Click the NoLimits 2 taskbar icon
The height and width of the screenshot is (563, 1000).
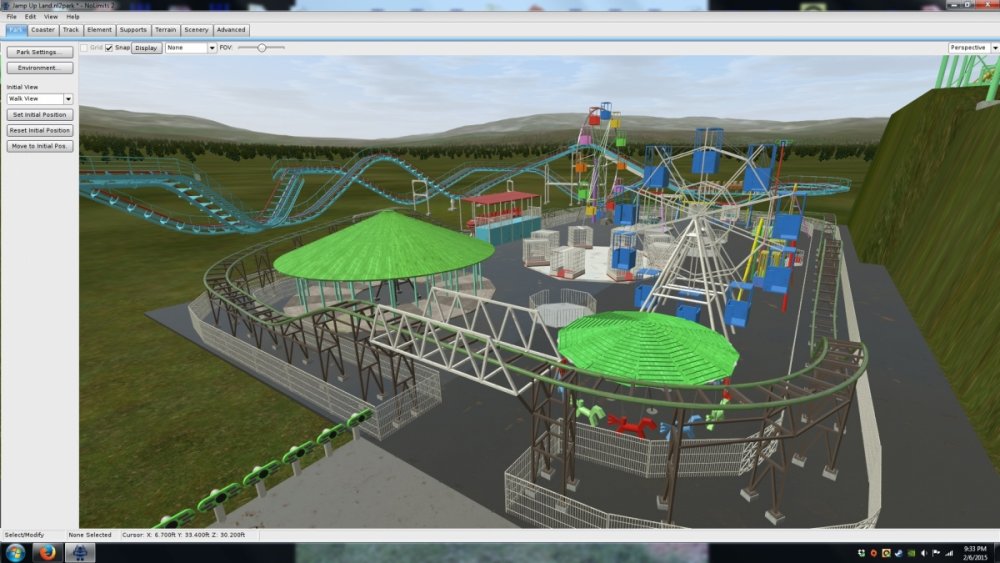click(x=80, y=553)
